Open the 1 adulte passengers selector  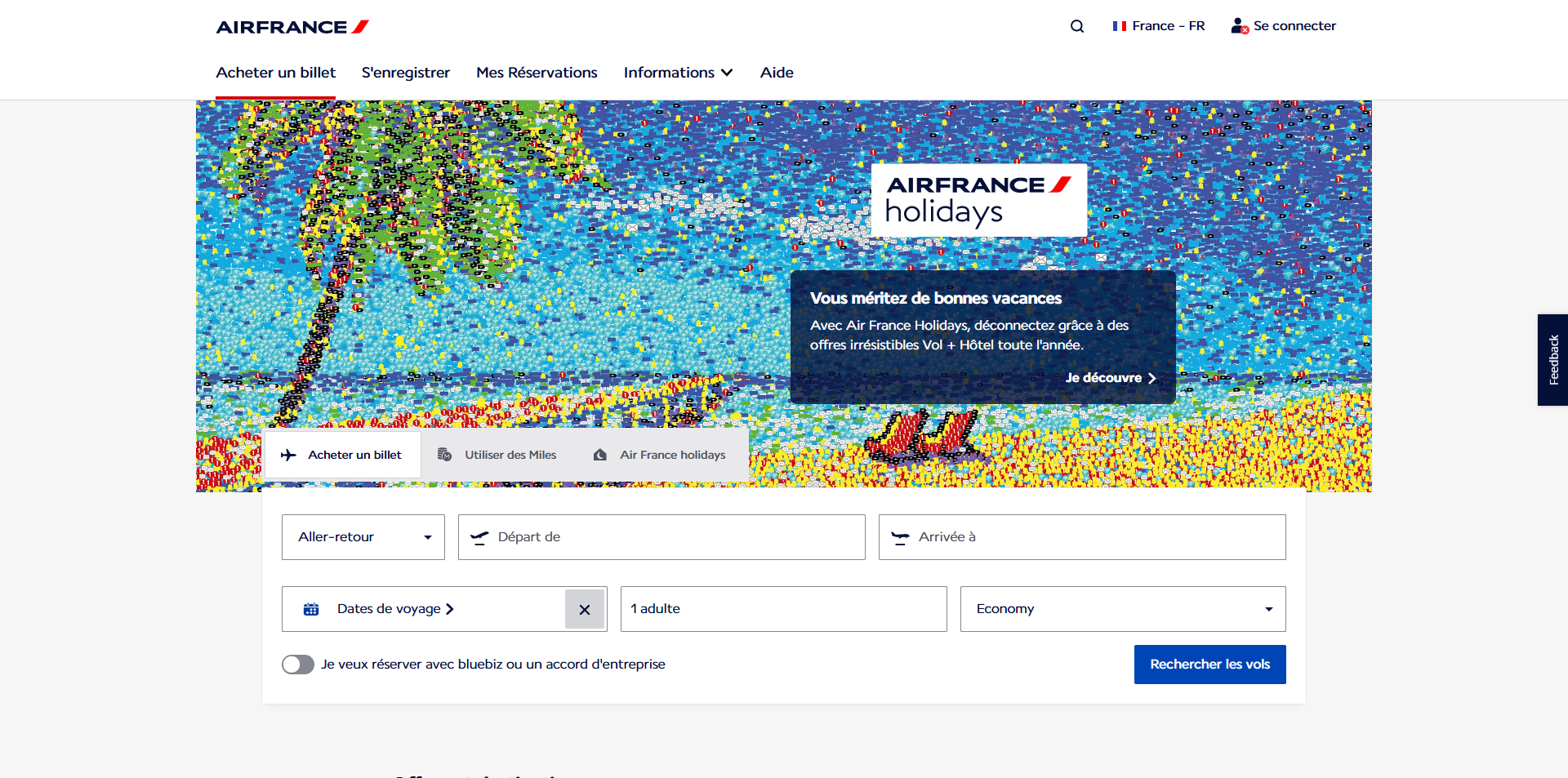click(x=784, y=609)
